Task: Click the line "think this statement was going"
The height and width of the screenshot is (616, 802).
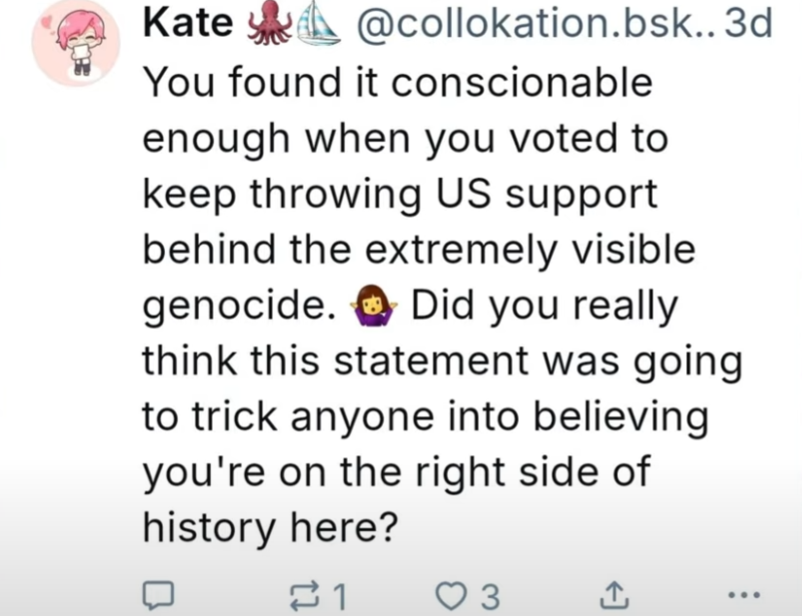Action: (442, 361)
